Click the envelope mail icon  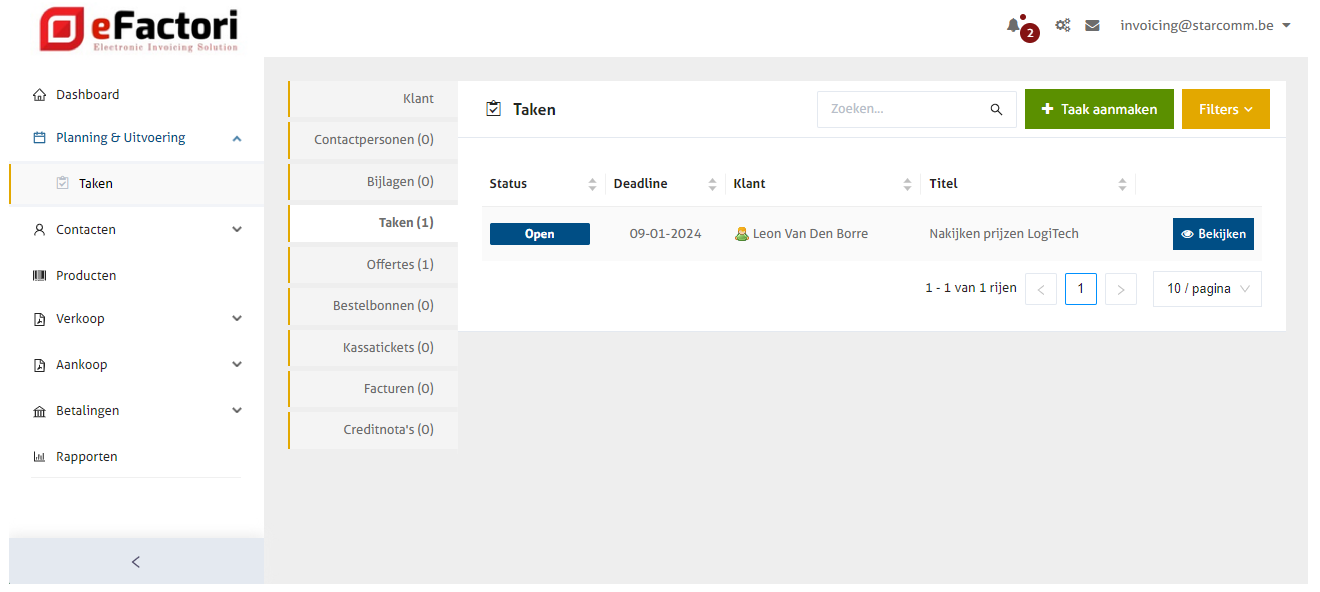[1092, 26]
